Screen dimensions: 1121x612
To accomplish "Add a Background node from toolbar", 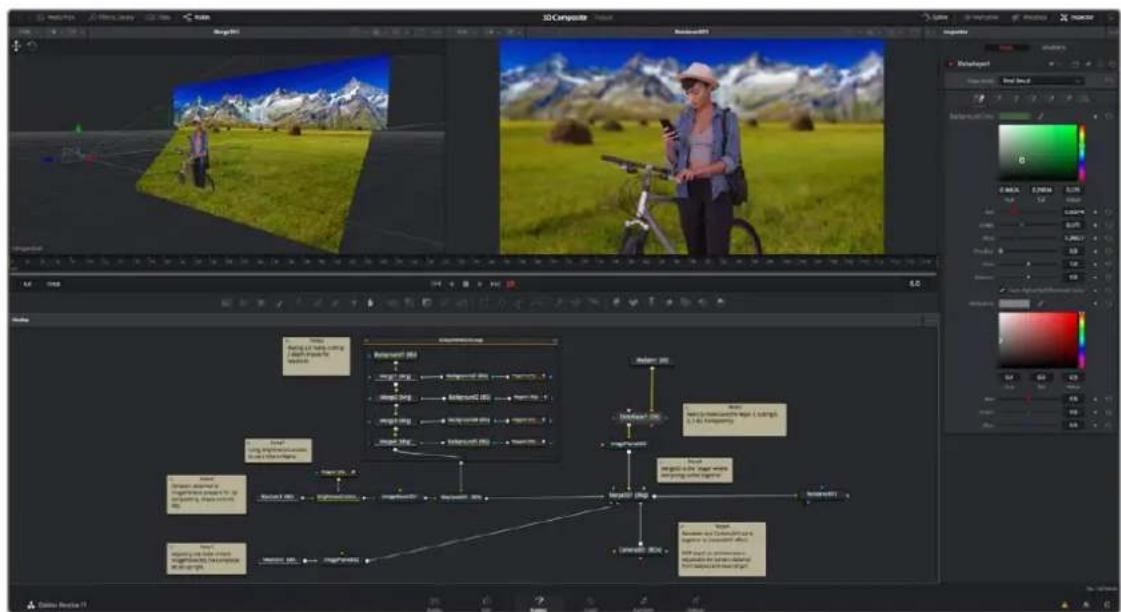I will [x=226, y=302].
